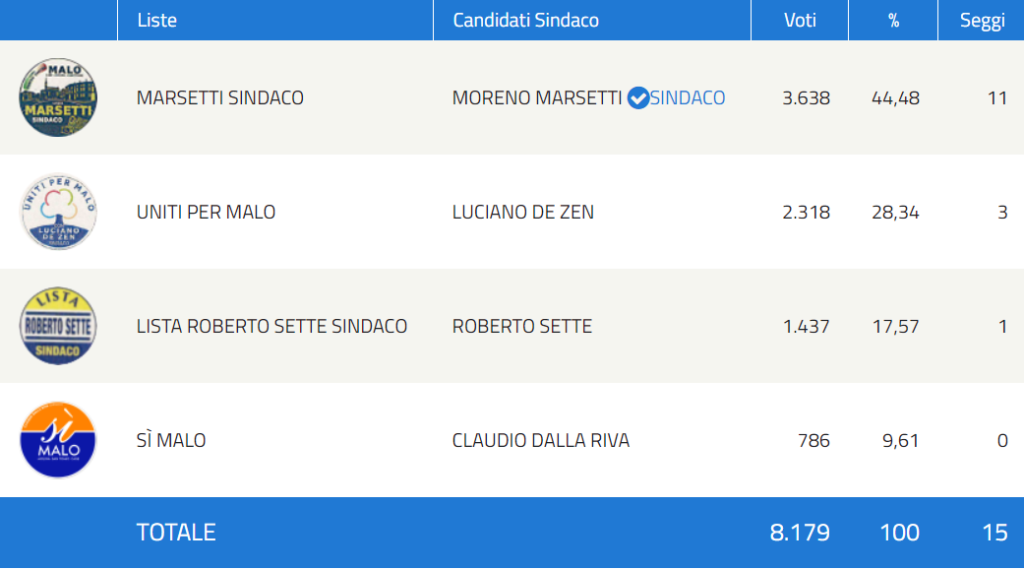Select candidate LUCIANO DE ZEN
The width and height of the screenshot is (1024, 569).
(523, 212)
